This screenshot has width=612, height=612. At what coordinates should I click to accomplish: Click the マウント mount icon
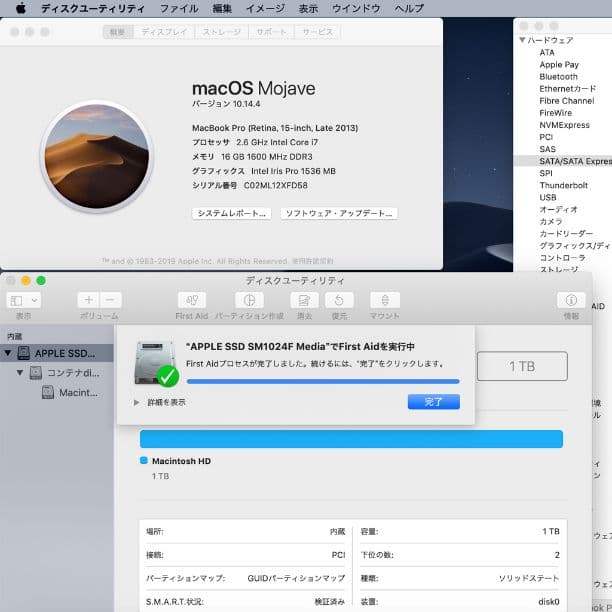pyautogui.click(x=385, y=300)
